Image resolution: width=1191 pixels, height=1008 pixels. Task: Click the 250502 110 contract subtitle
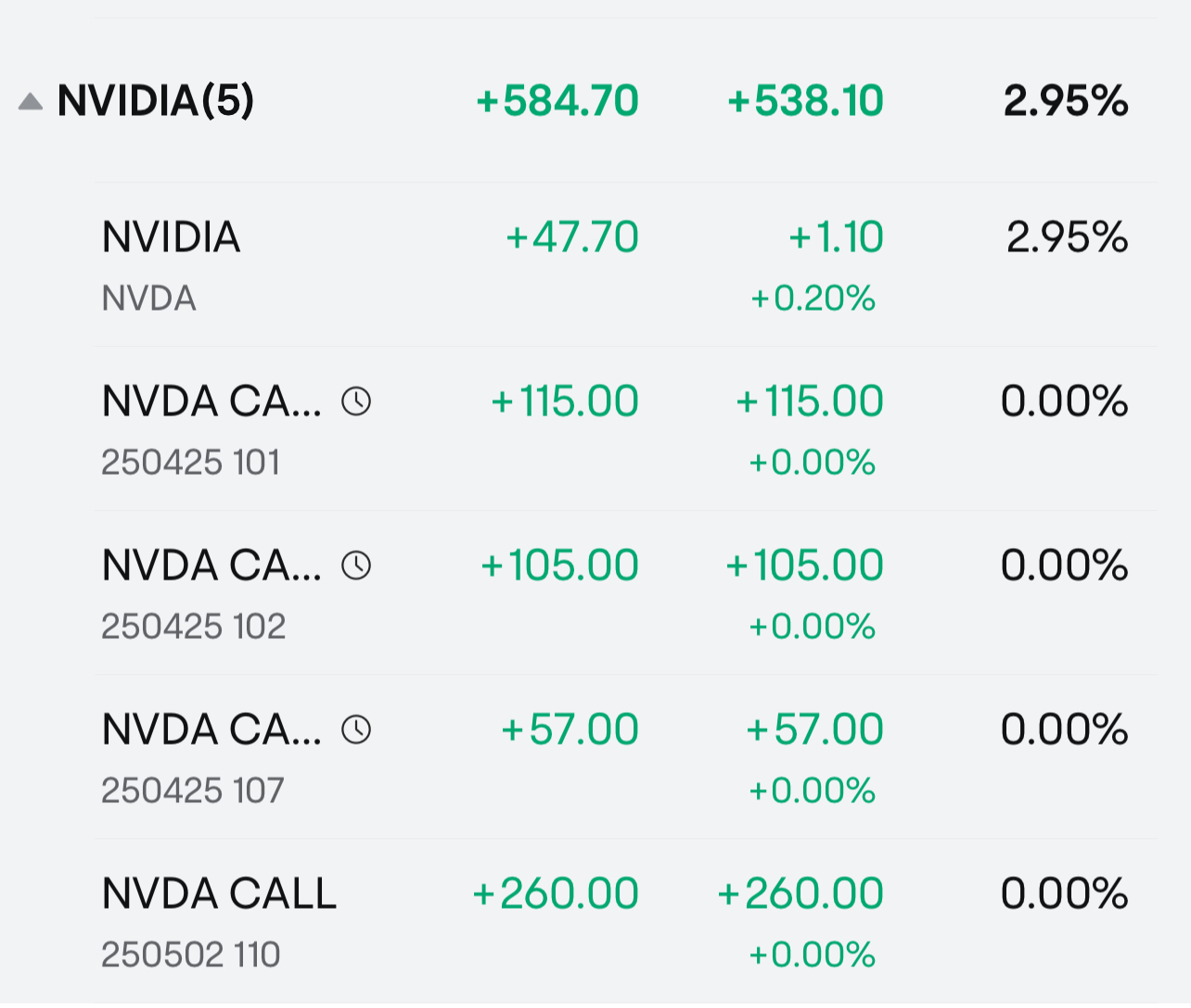tap(191, 955)
